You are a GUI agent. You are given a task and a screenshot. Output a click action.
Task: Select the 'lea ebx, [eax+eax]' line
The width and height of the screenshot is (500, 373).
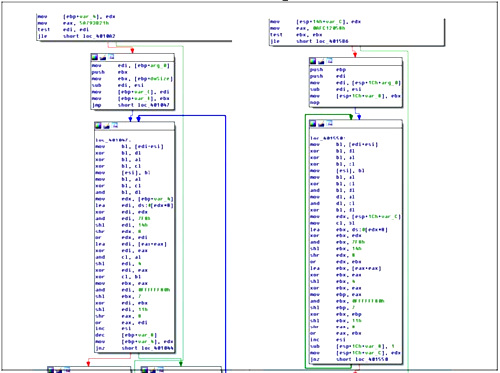[346, 268]
